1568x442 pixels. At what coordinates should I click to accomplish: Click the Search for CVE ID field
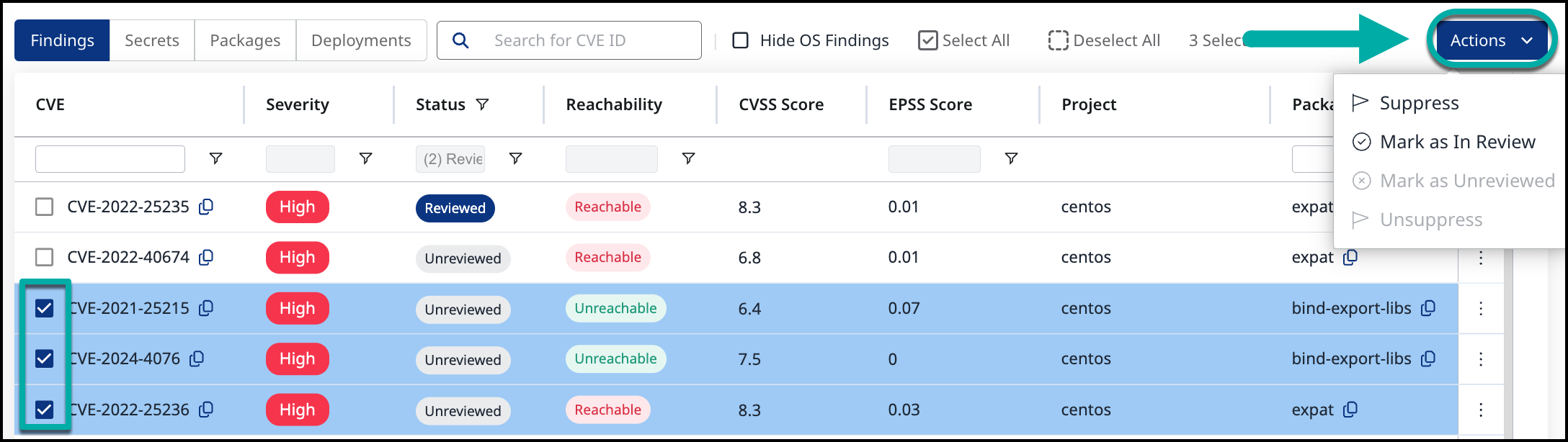pos(591,40)
